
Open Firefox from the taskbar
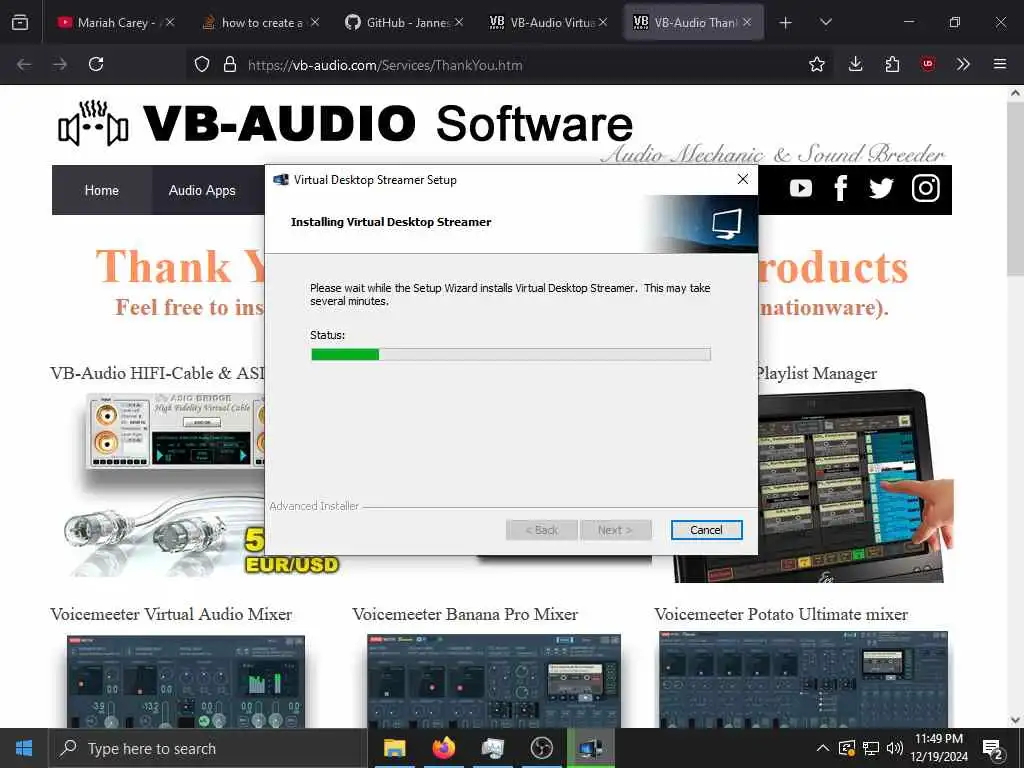[443, 748]
